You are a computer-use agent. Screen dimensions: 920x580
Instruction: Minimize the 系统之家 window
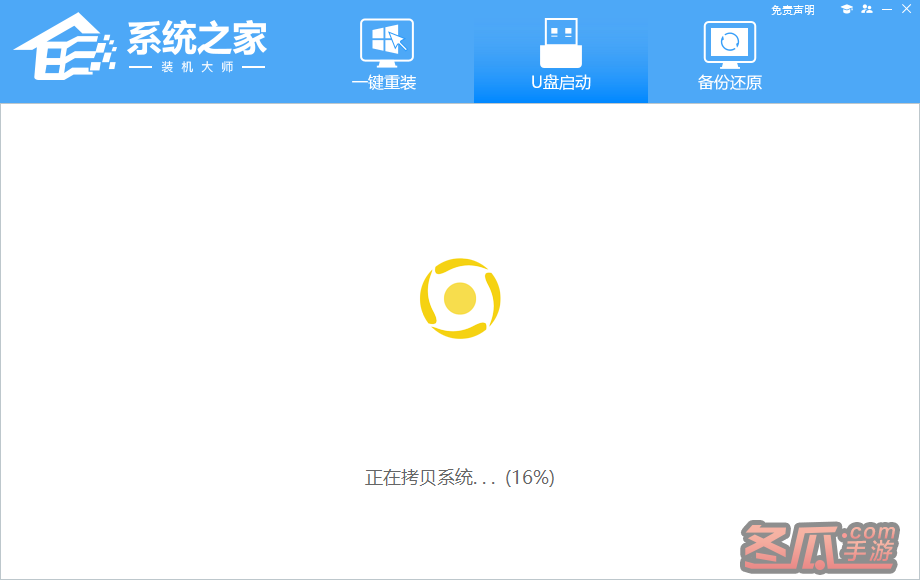[x=887, y=9]
